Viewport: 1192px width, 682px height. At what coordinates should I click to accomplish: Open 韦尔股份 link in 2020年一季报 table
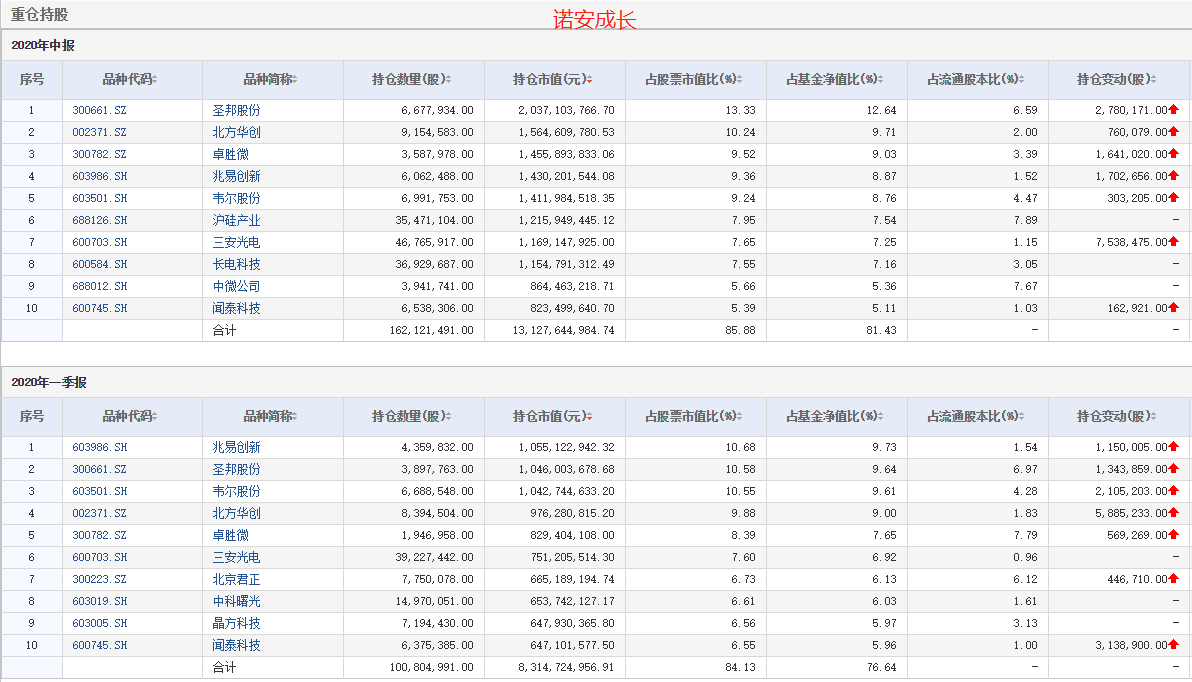236,491
